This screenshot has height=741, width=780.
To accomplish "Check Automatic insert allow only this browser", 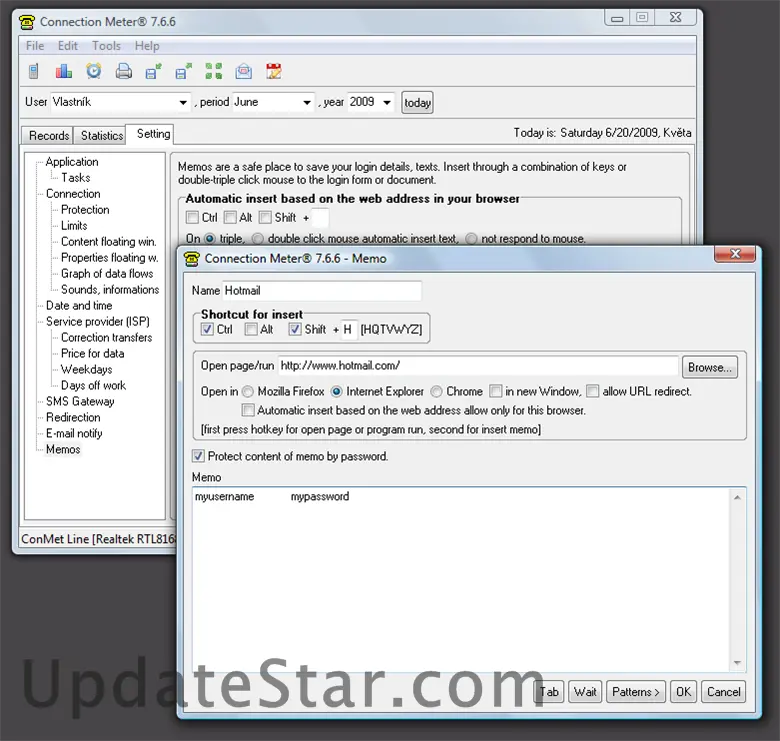I will pos(248,410).
